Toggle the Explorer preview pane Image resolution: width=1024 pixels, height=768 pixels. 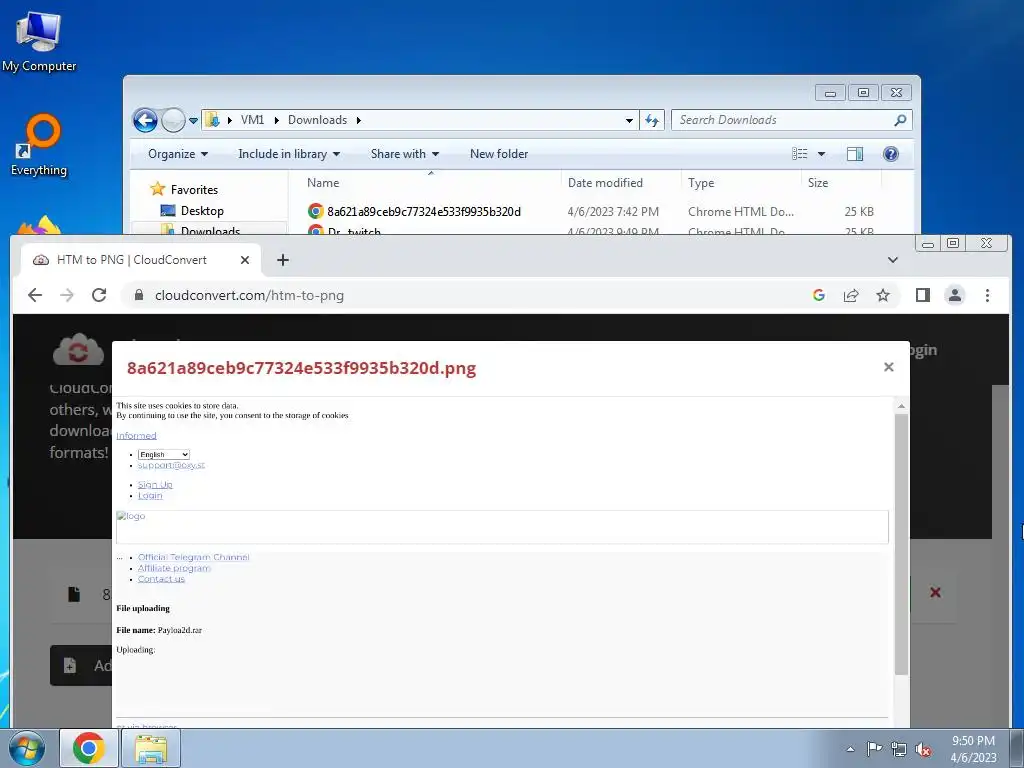point(855,154)
